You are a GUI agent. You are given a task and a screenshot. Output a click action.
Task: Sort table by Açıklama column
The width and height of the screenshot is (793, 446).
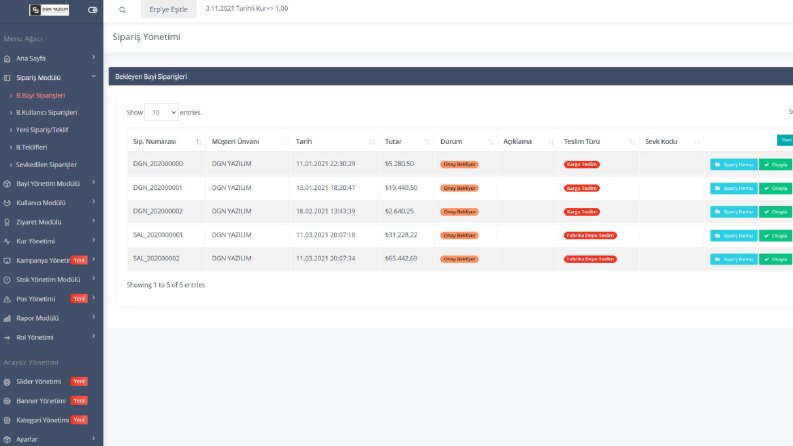pos(527,142)
